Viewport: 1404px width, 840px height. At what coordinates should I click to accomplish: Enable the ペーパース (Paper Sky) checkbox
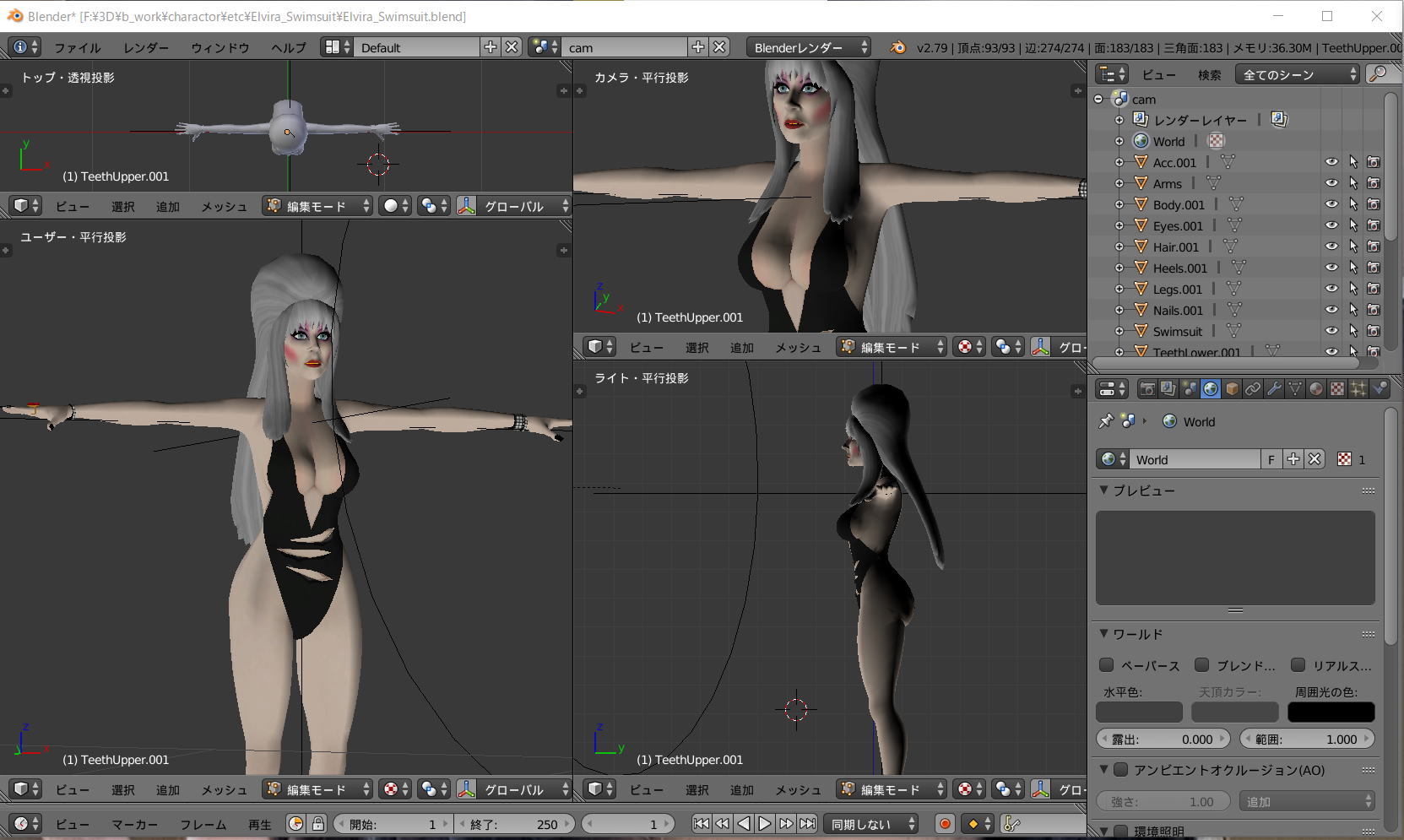(x=1107, y=665)
